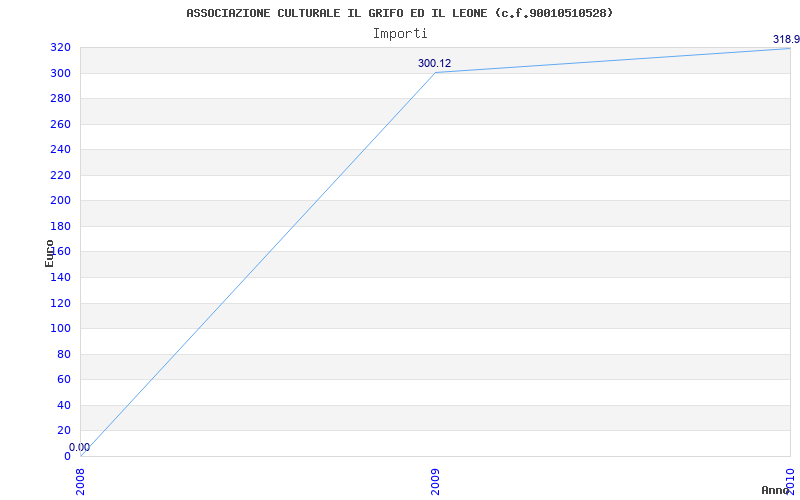Screen dimensions: 800x500
Task: Click the 180 y-axis tick label
Action: coord(60,226)
